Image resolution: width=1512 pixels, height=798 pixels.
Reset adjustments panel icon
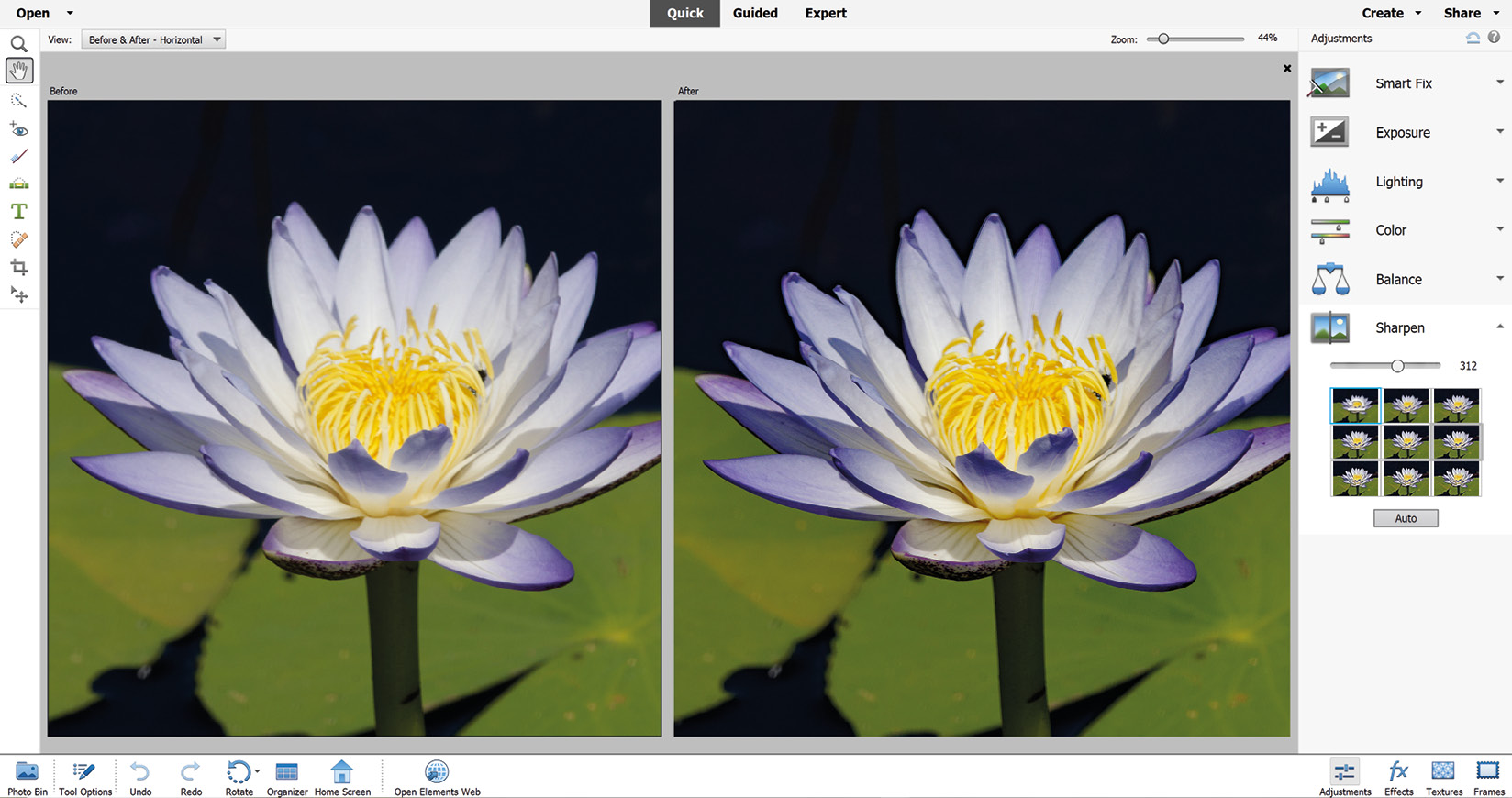coord(1473,38)
